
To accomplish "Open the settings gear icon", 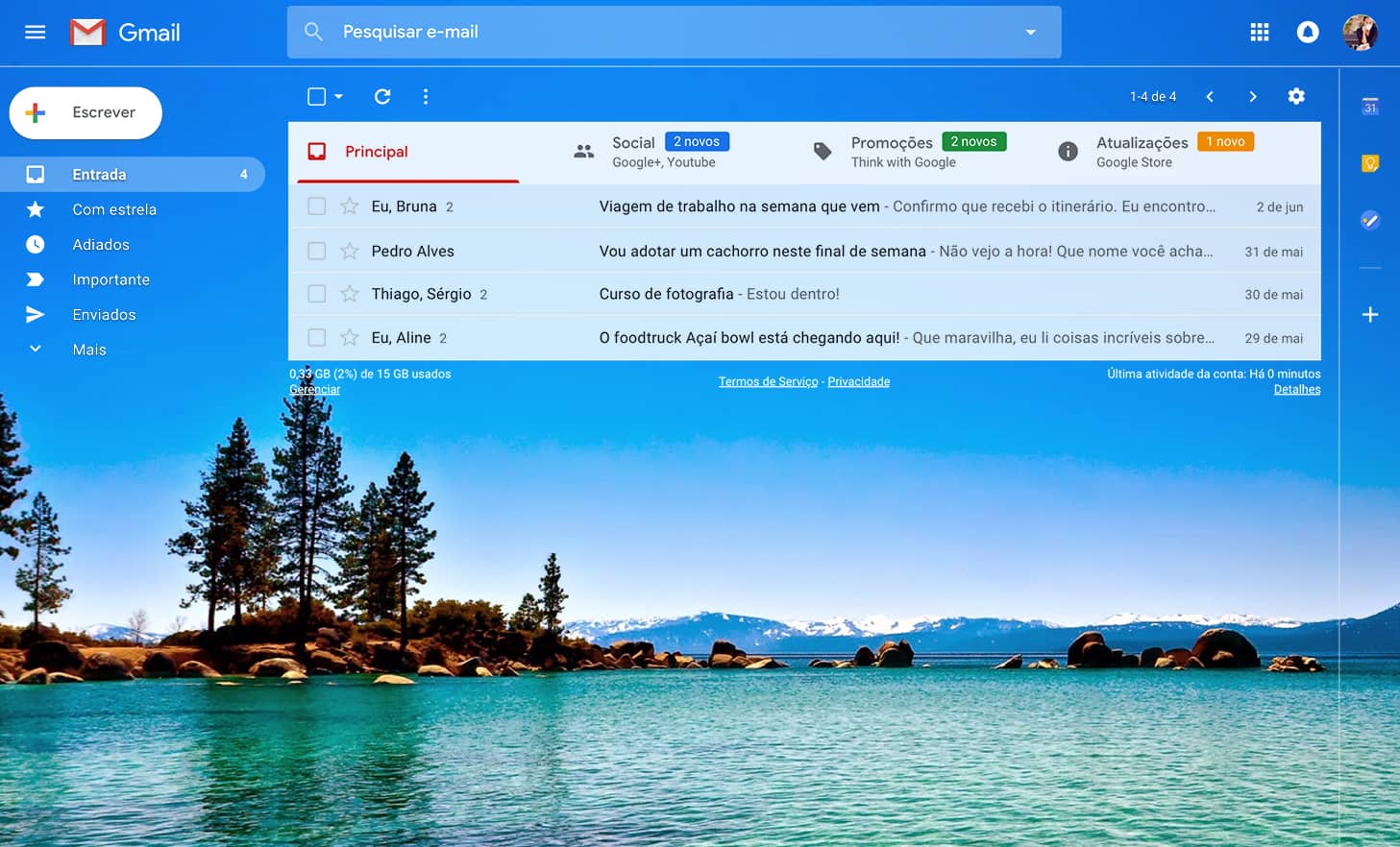I will point(1296,96).
